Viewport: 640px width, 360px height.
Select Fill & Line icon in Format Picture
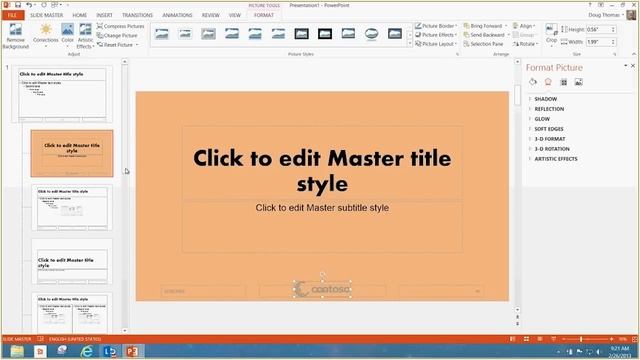pyautogui.click(x=533, y=82)
